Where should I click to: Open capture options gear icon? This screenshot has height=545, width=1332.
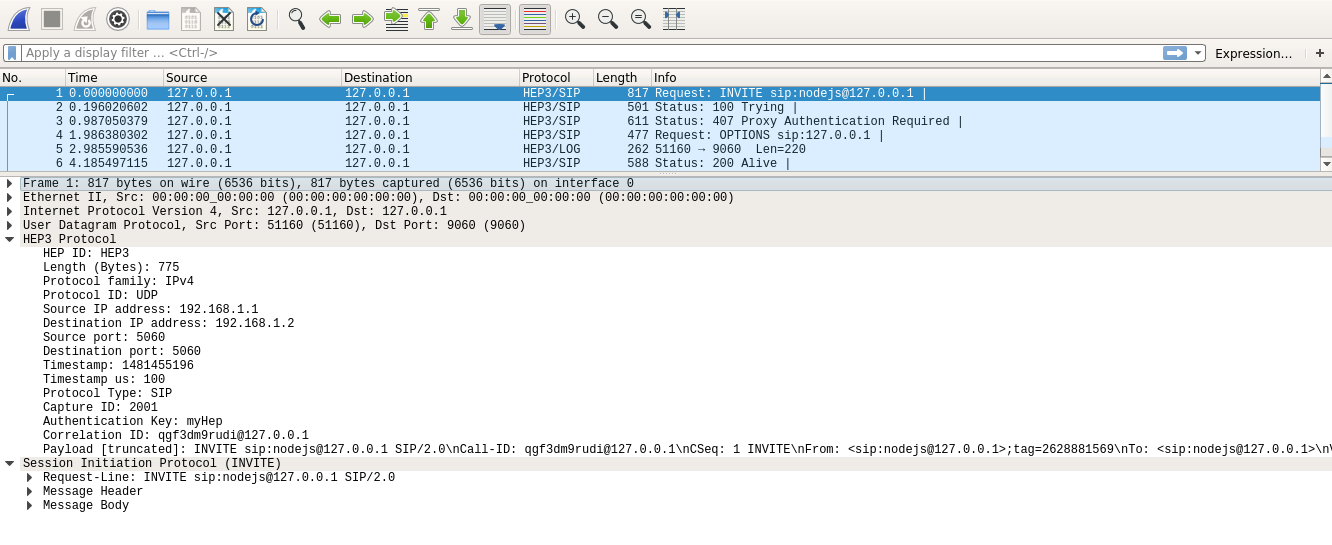(x=118, y=18)
